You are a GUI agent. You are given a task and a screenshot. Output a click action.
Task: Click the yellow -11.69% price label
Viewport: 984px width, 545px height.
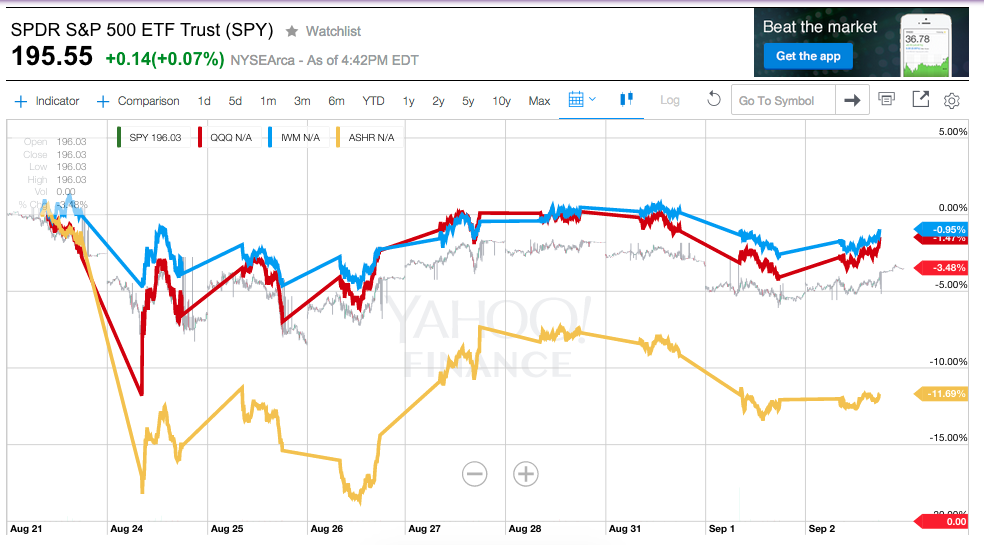point(941,394)
